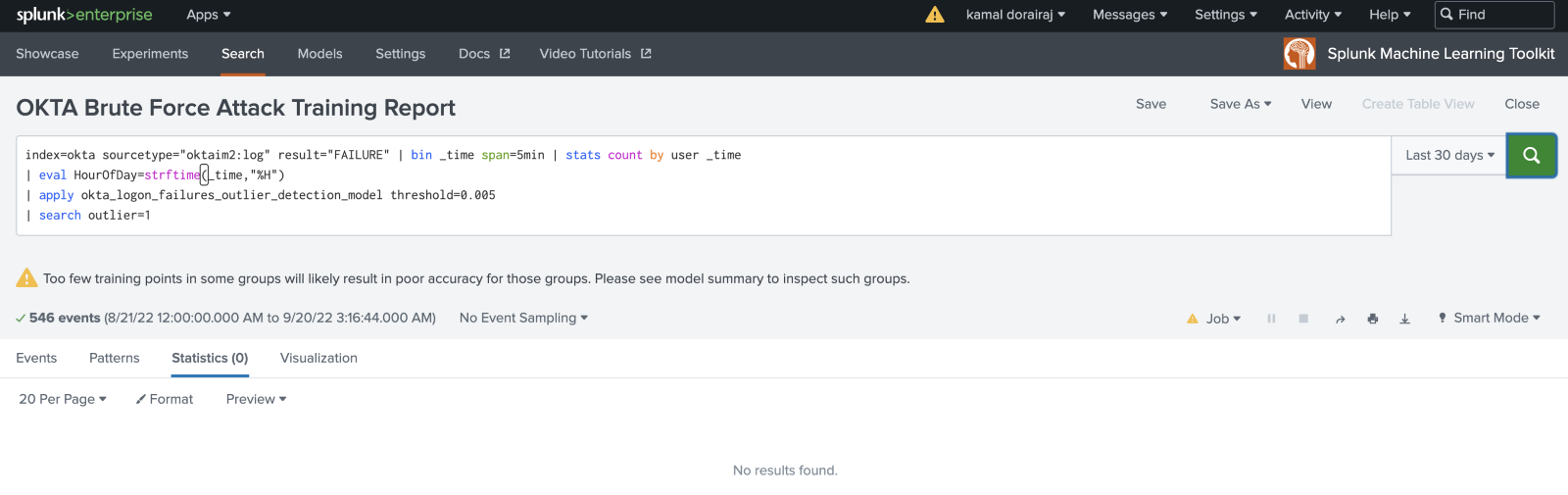Pause the search job

click(x=1271, y=319)
